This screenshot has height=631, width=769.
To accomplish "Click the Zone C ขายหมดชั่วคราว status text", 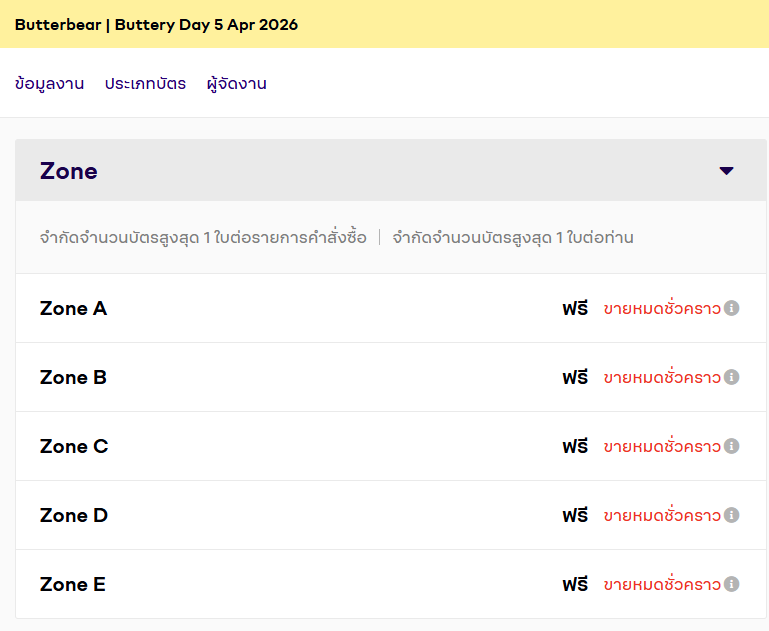I will (662, 446).
